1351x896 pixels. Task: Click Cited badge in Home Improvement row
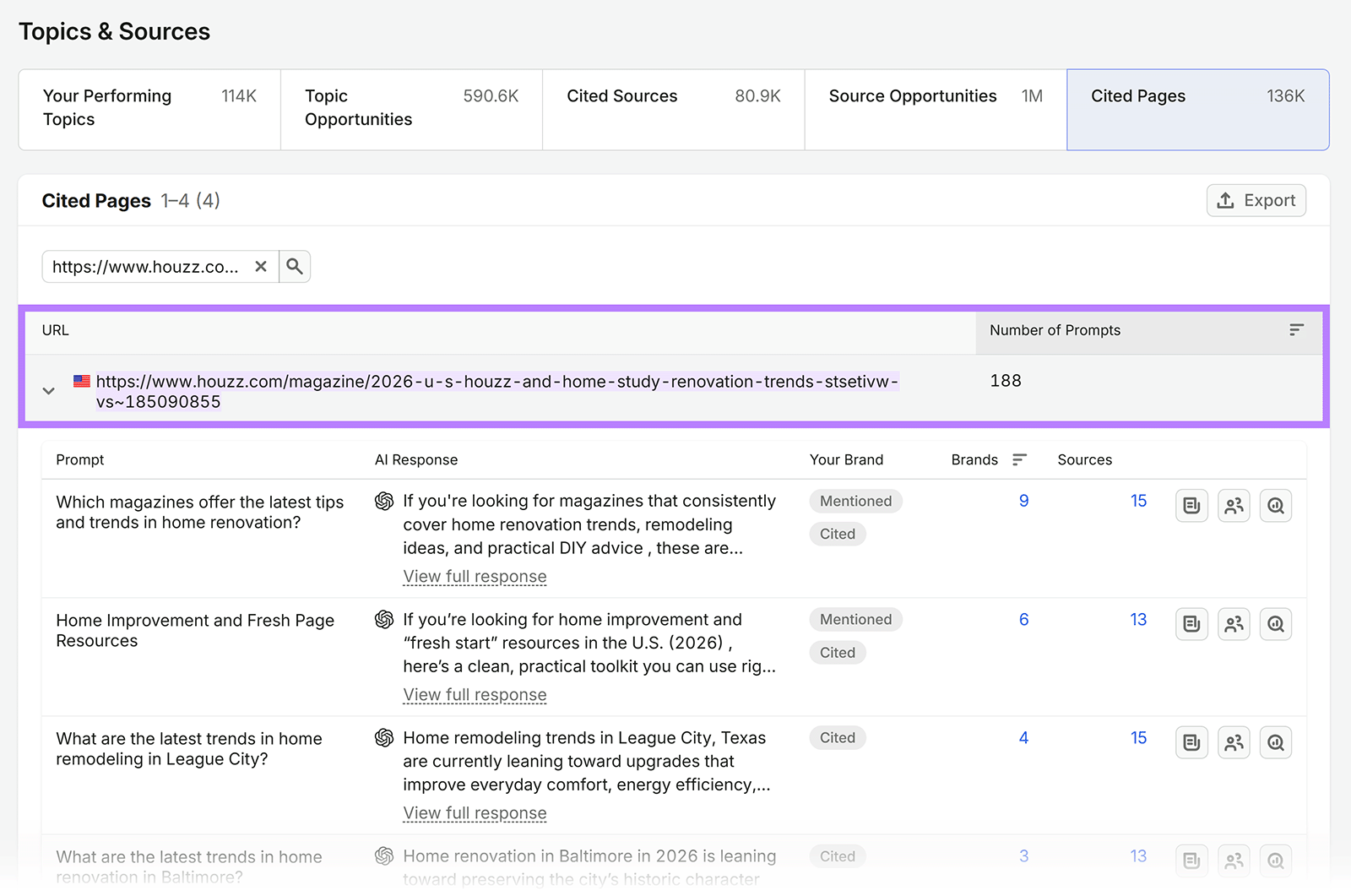click(838, 652)
